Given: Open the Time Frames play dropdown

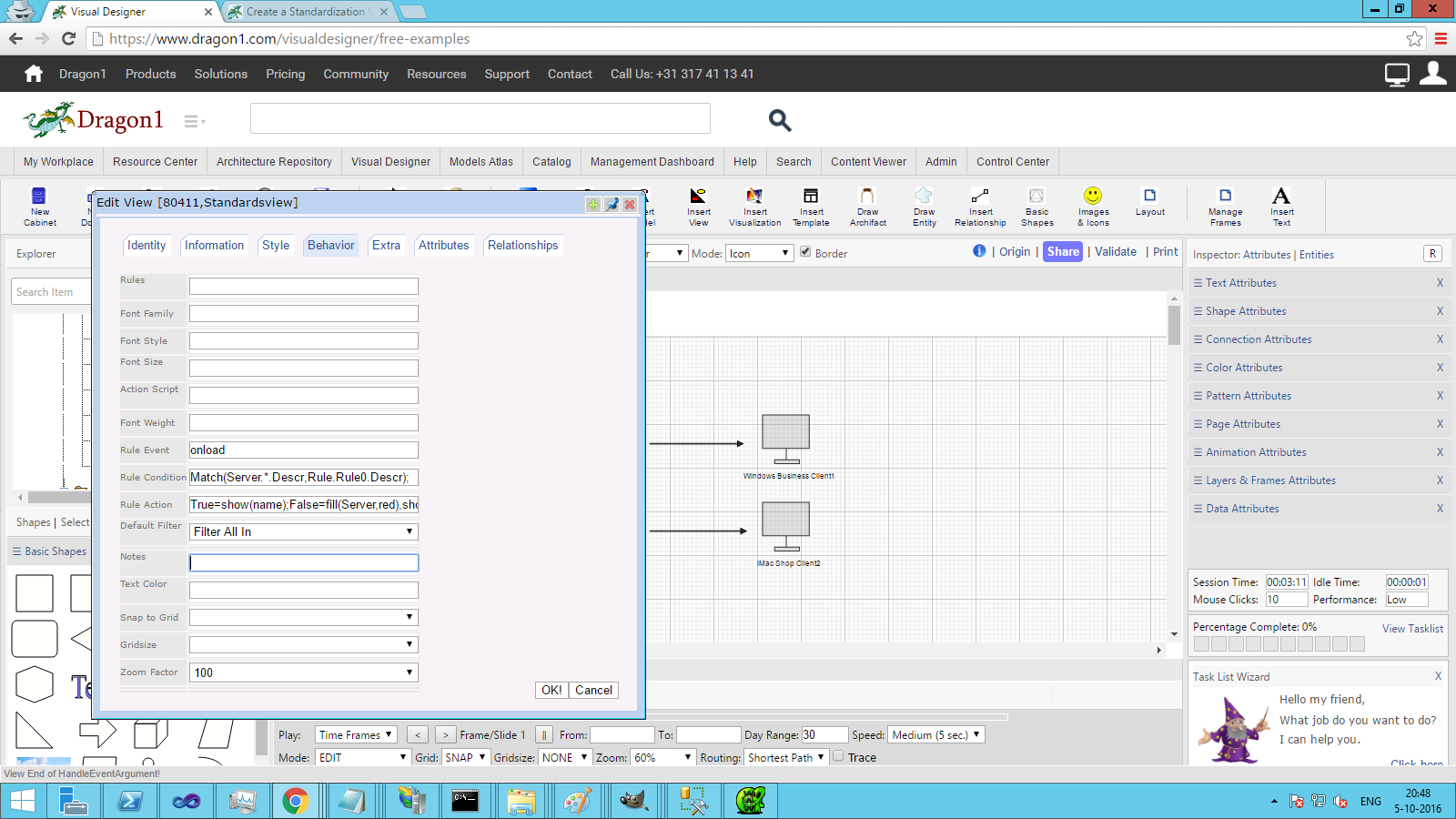Looking at the screenshot, I should [x=356, y=734].
